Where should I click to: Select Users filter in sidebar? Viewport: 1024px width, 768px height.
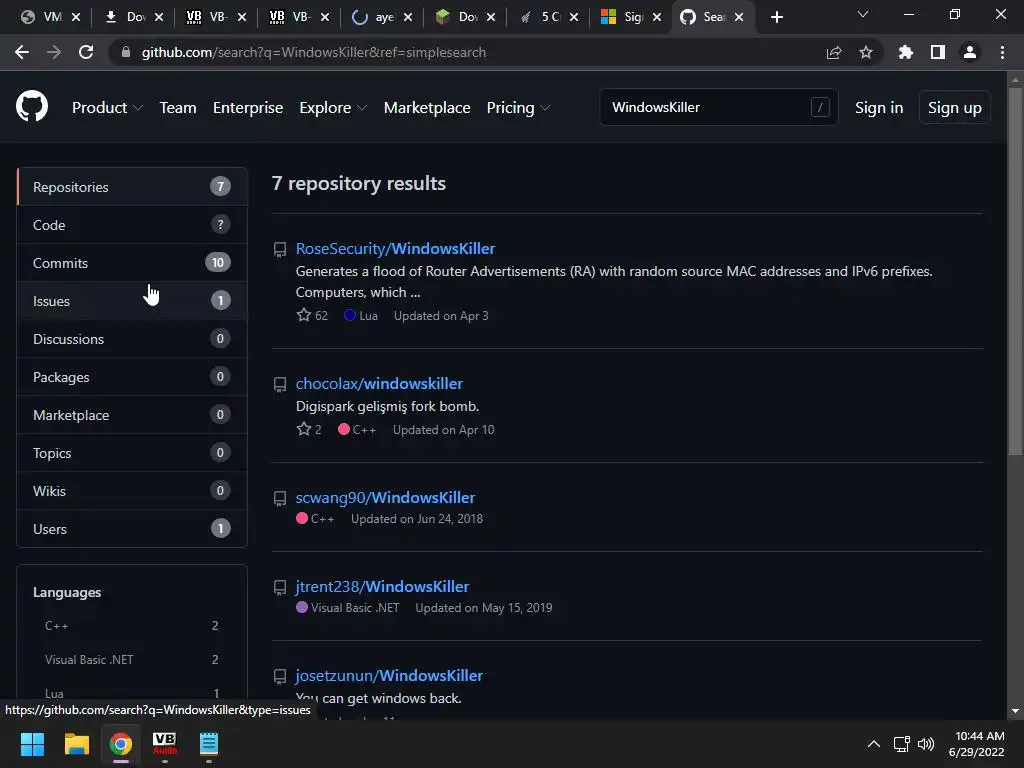(x=132, y=528)
